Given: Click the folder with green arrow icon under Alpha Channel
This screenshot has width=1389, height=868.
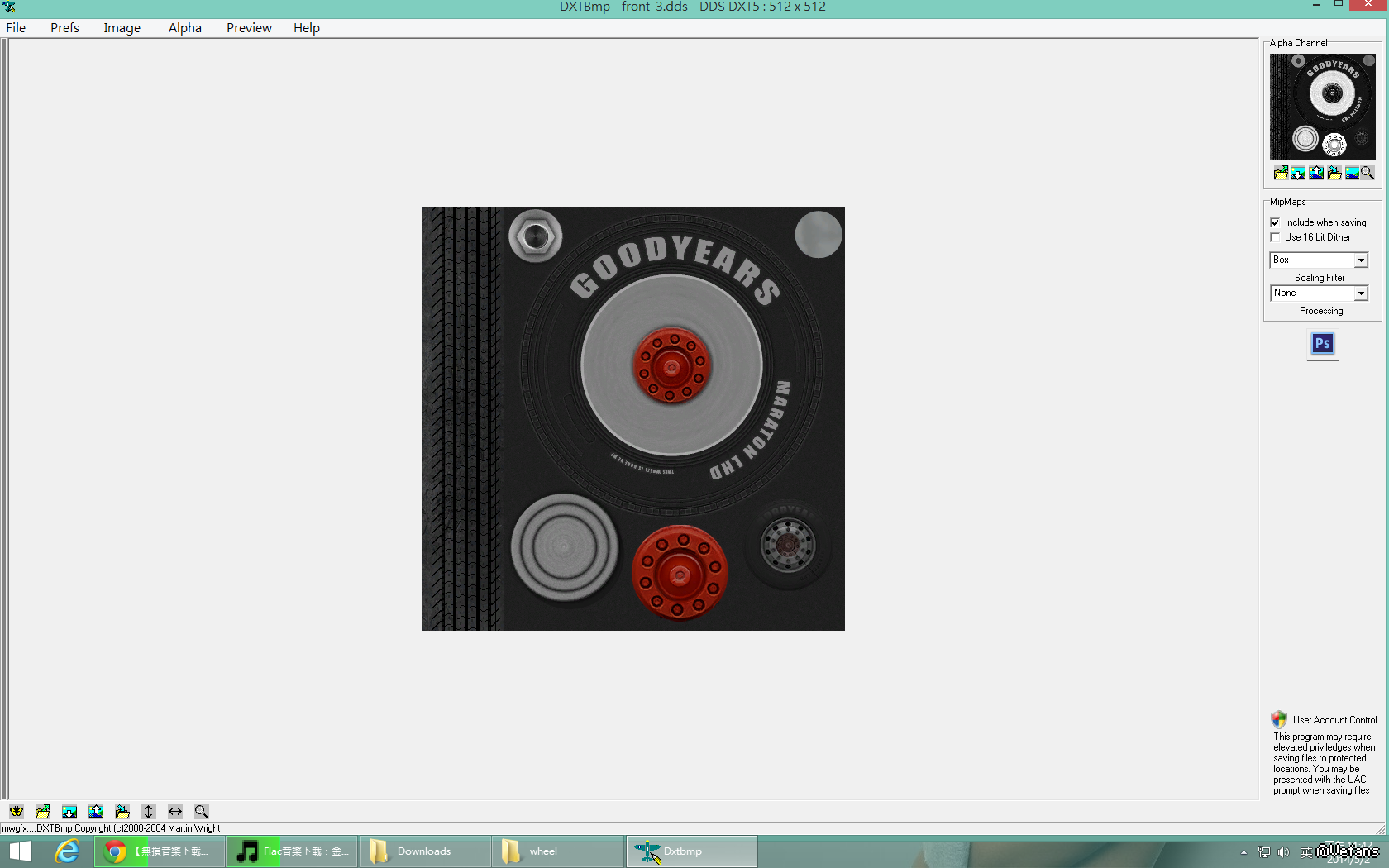Looking at the screenshot, I should [x=1281, y=173].
